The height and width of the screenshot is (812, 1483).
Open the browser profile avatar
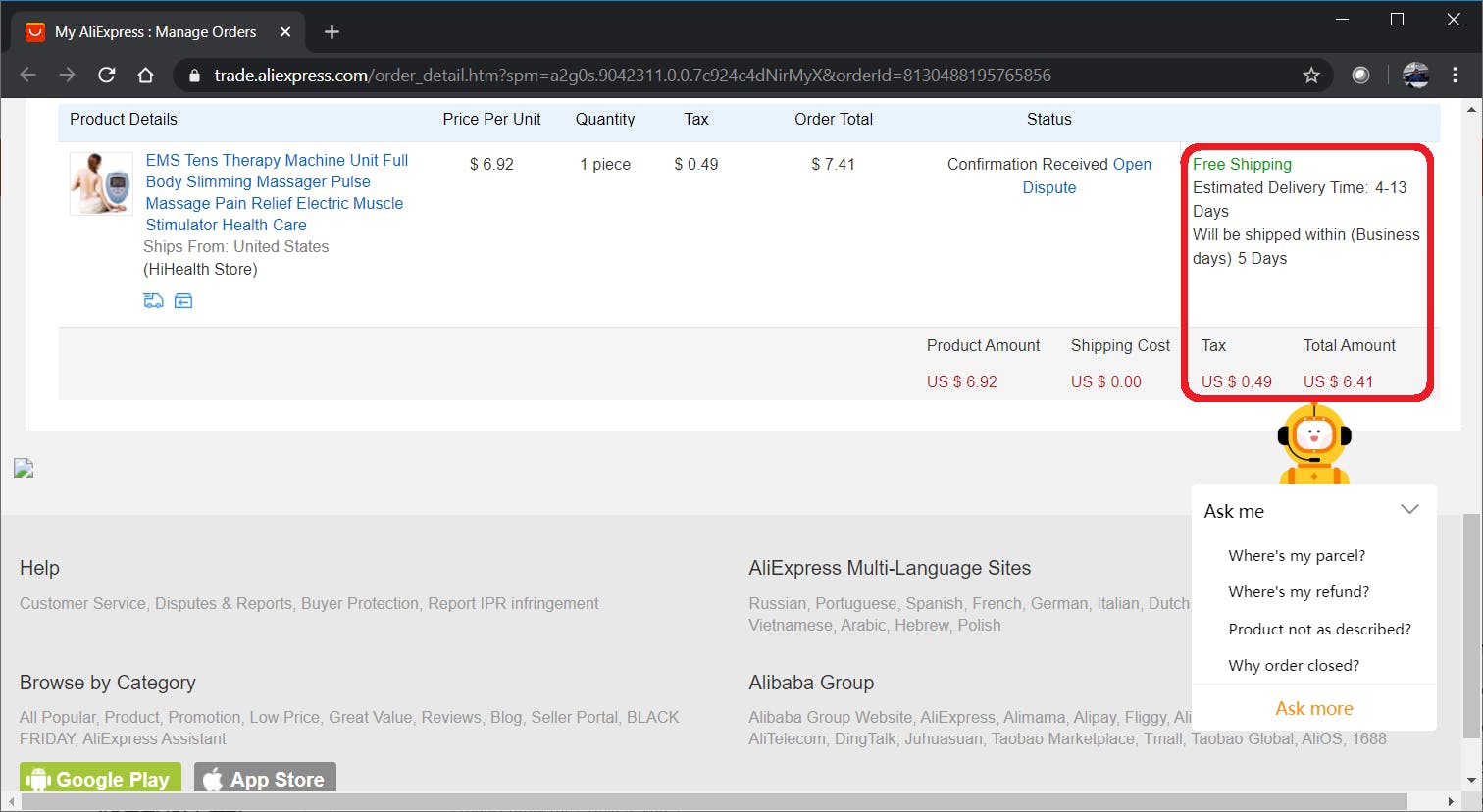pos(1415,76)
